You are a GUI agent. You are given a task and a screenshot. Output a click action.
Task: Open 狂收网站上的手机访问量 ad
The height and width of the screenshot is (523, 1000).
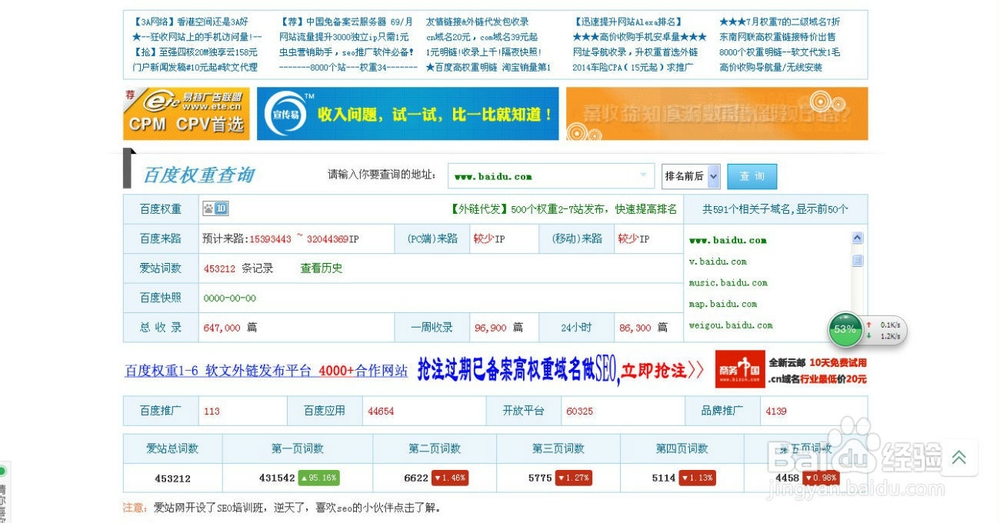point(196,37)
